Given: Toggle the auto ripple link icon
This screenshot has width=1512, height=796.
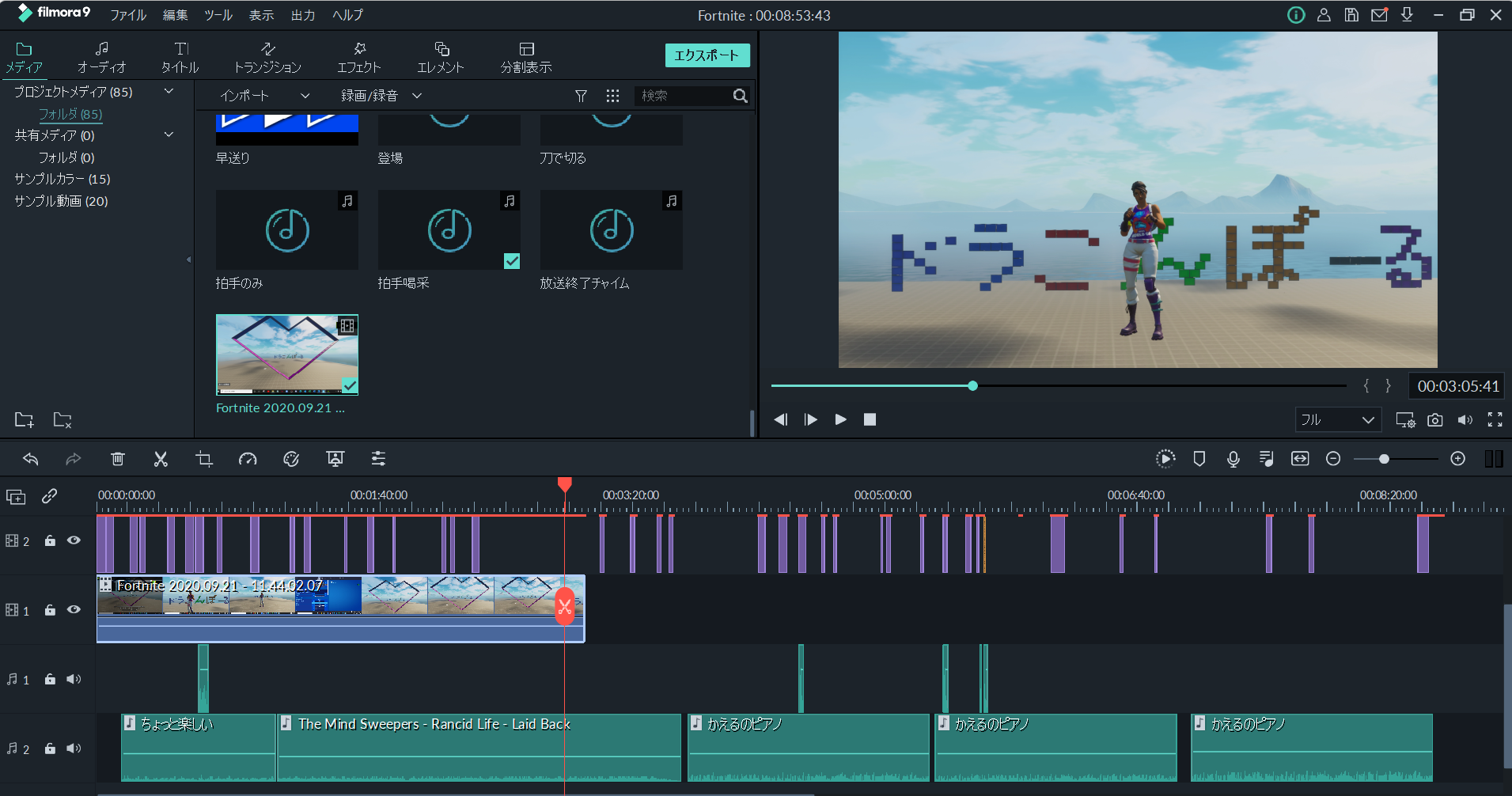Looking at the screenshot, I should pos(49,496).
